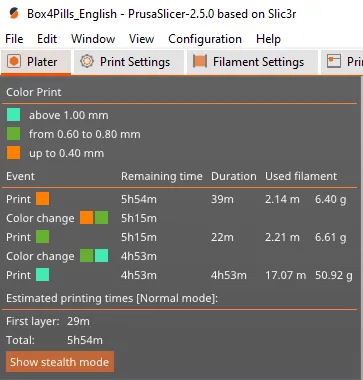Click the 6.40 g filament weight
Viewport: 363px width, 380px height.
coord(331,200)
